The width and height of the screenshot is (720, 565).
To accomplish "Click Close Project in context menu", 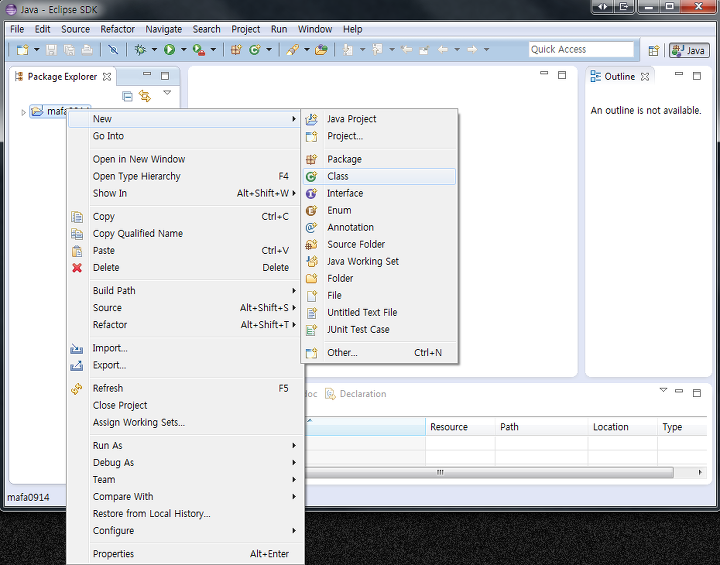I will coord(185,406).
